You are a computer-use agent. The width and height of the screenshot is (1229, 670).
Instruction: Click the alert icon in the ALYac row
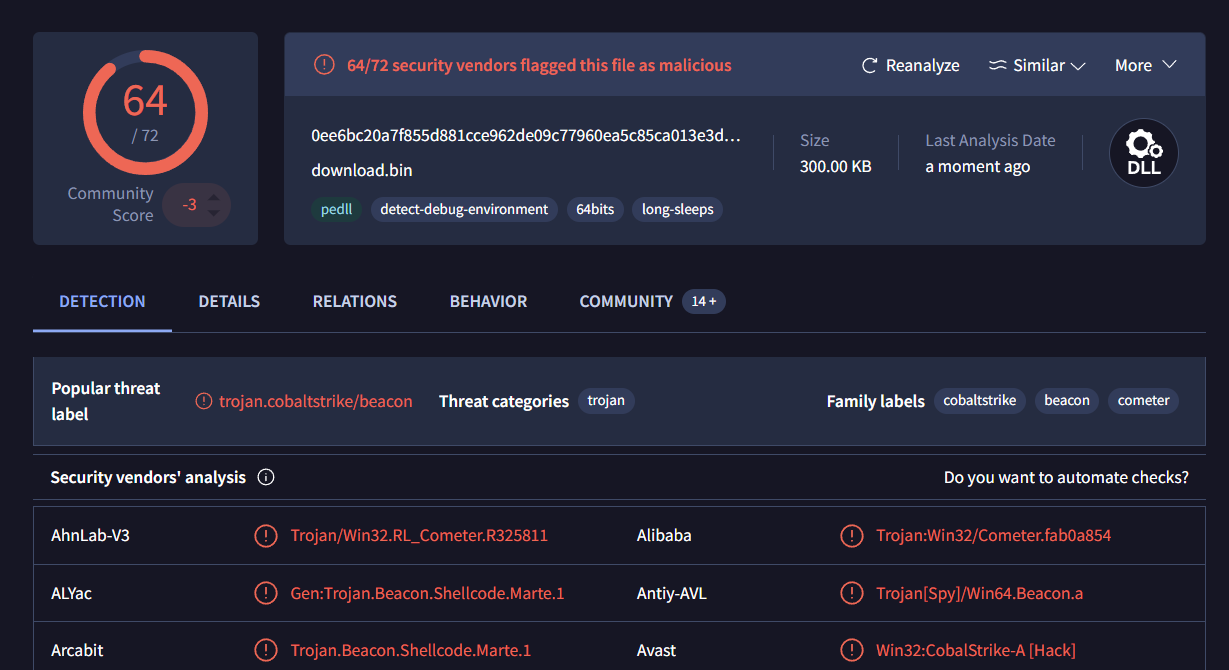point(265,593)
